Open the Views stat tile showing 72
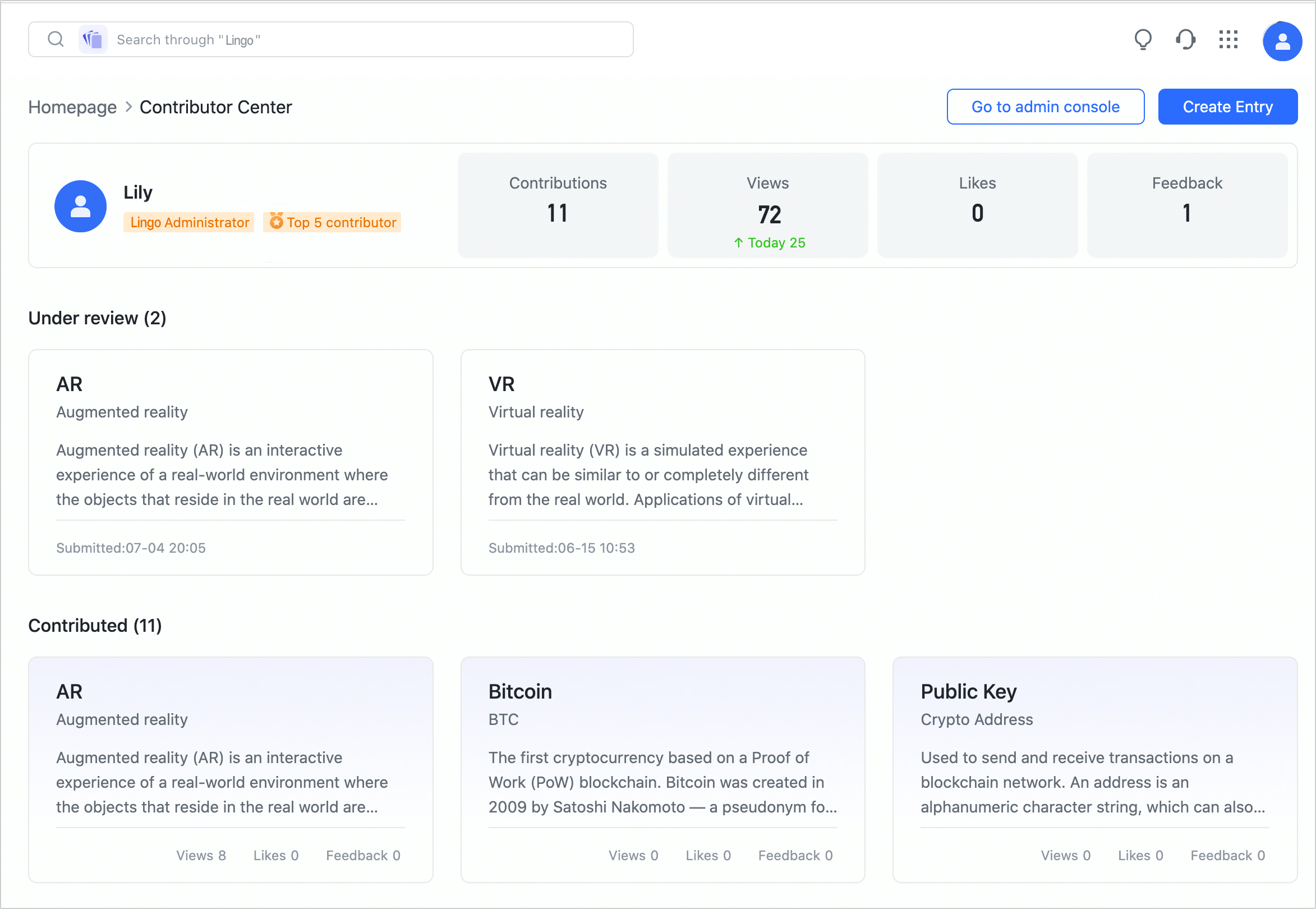This screenshot has height=909, width=1316. pos(767,205)
